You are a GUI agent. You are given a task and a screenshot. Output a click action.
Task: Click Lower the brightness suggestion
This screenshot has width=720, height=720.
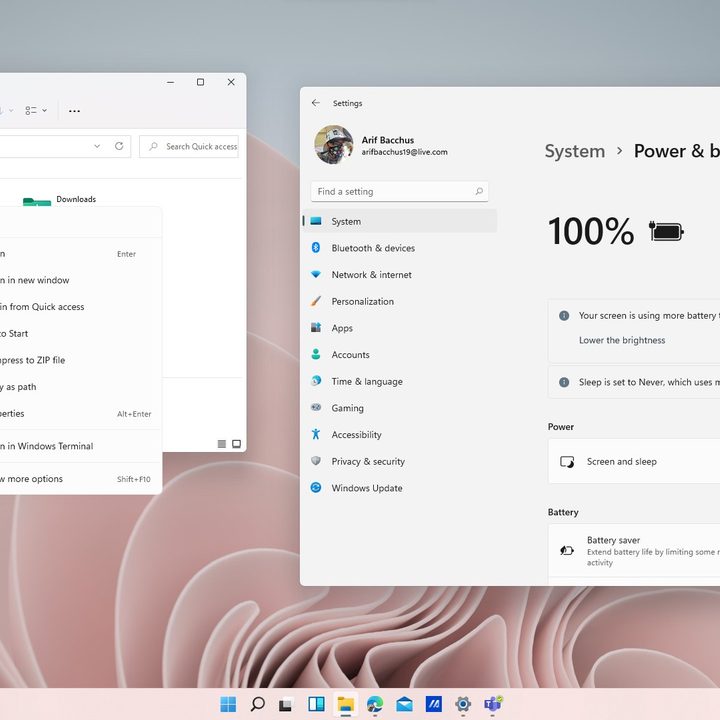tap(622, 340)
